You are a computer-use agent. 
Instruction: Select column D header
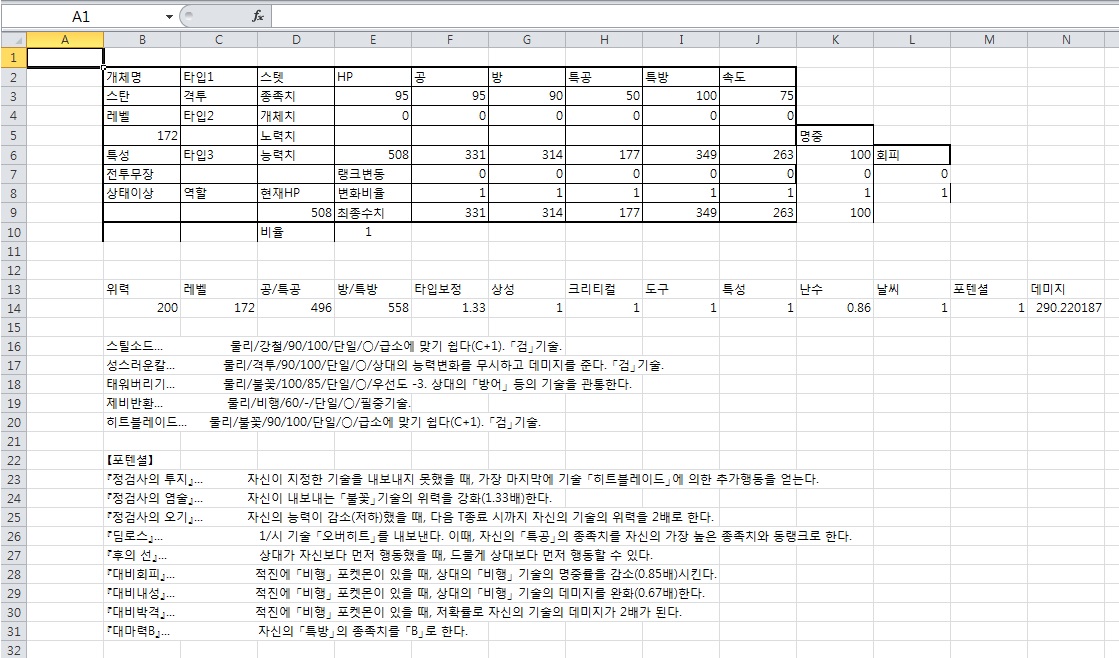click(x=295, y=39)
